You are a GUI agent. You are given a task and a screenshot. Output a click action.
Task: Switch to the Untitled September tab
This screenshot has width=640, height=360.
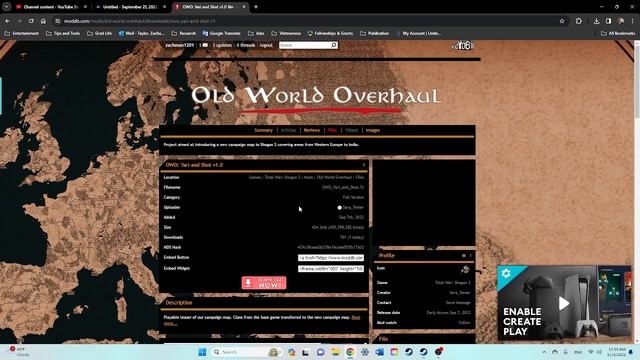(x=131, y=7)
